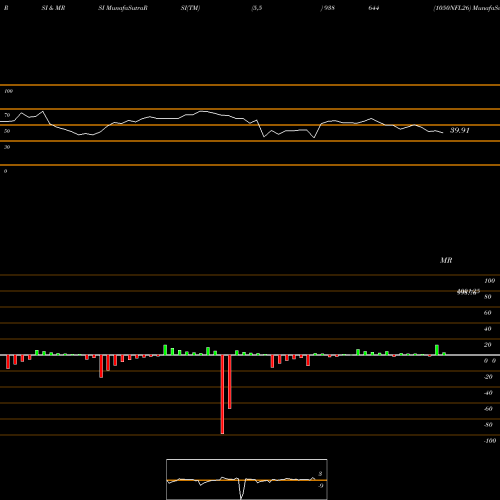This screenshot has width=500, height=500.
Task: Click the -40 label on MR axis
Action: 488,393
